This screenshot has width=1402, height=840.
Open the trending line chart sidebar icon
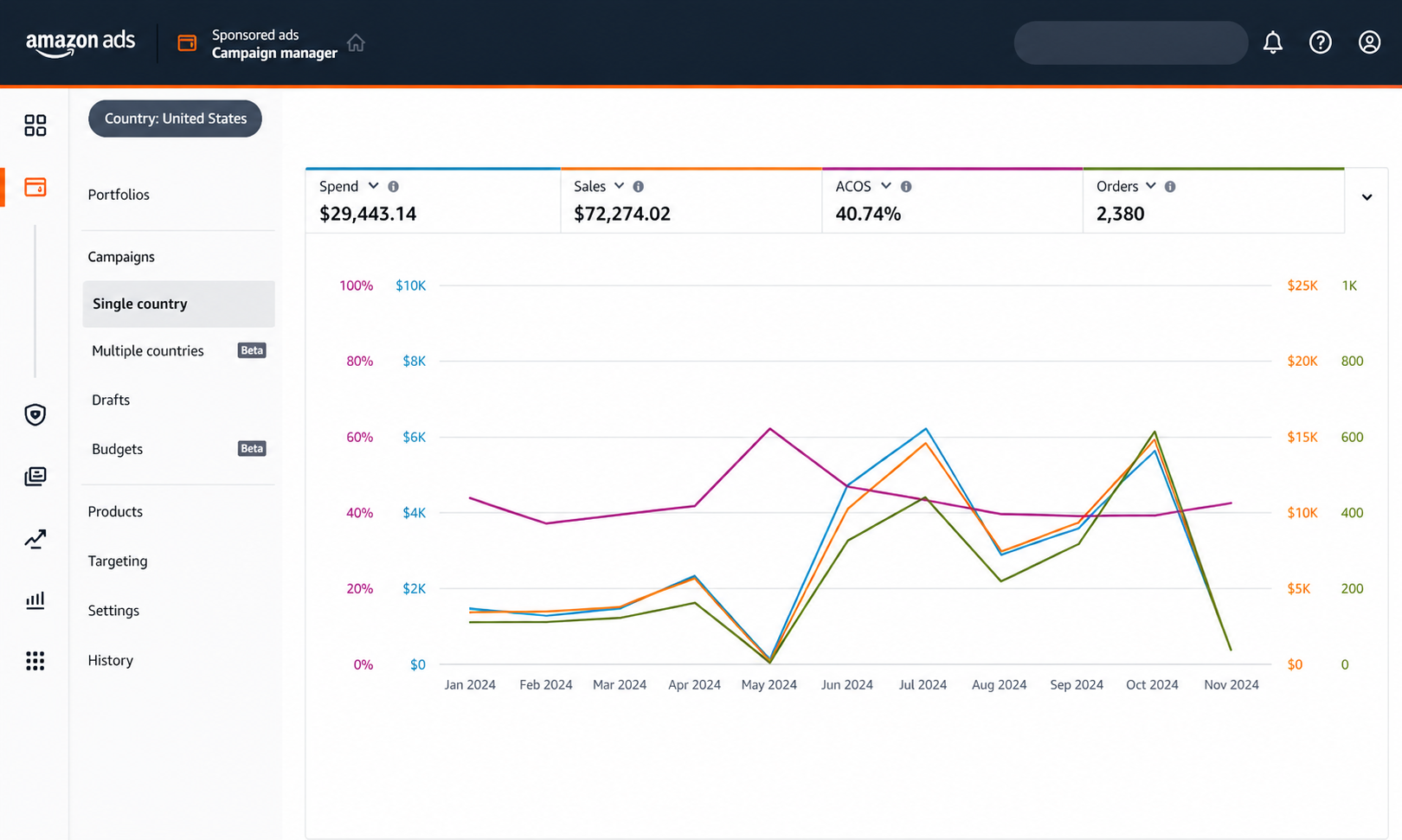35,539
